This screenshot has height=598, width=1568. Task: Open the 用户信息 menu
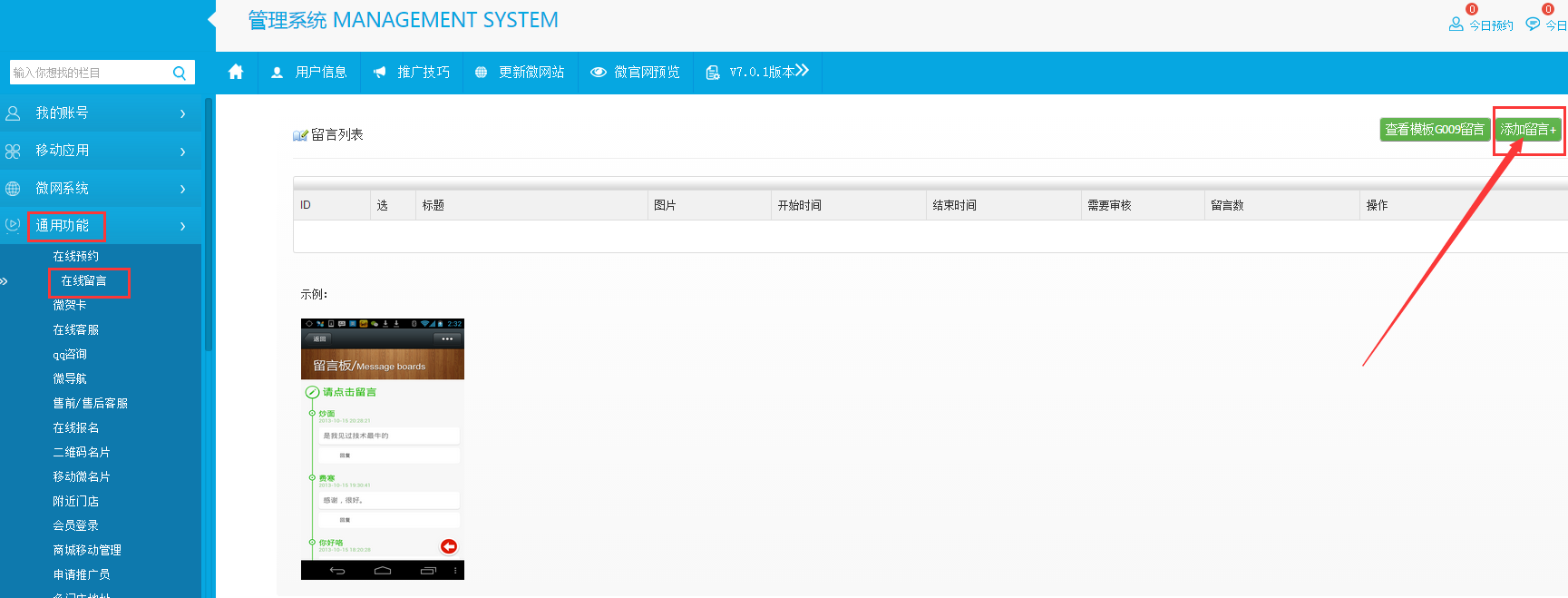point(309,73)
